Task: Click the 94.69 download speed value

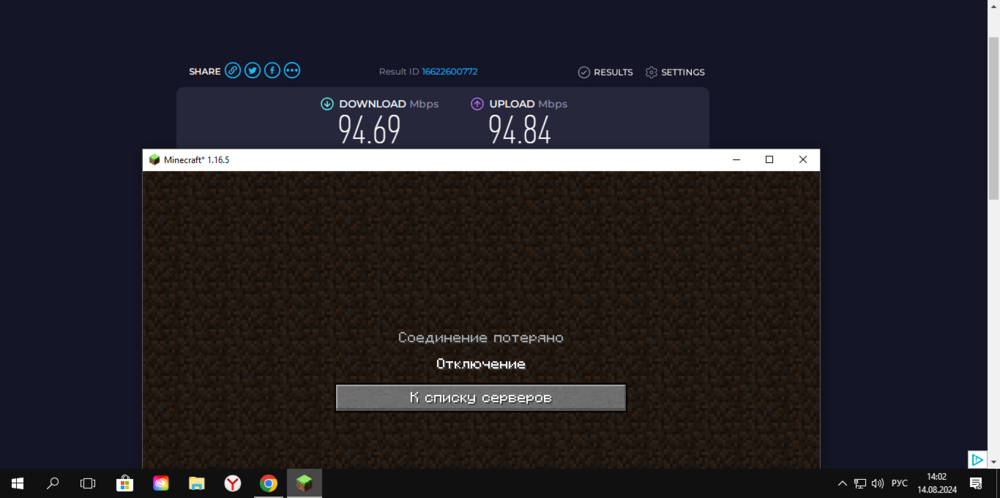Action: point(369,130)
